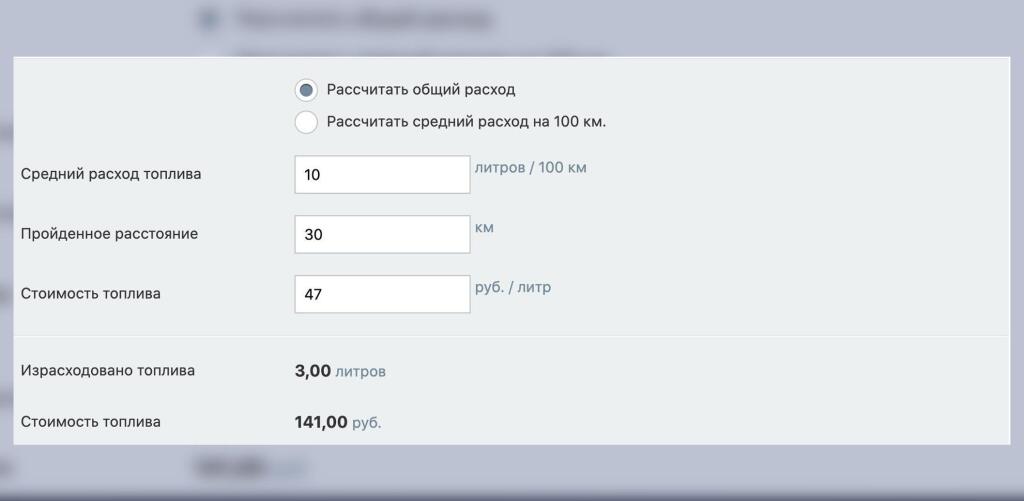Viewport: 1024px width, 501px height.
Task: Click the "Израсходовано топлива" result label
Action: pyautogui.click(x=108, y=371)
